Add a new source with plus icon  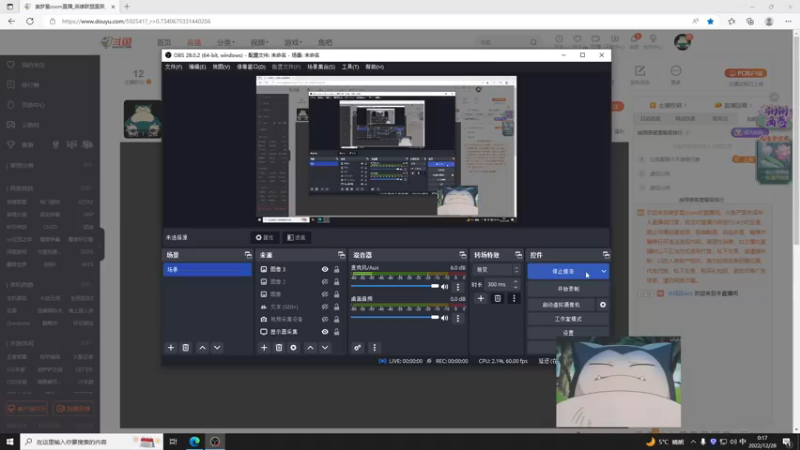[264, 347]
